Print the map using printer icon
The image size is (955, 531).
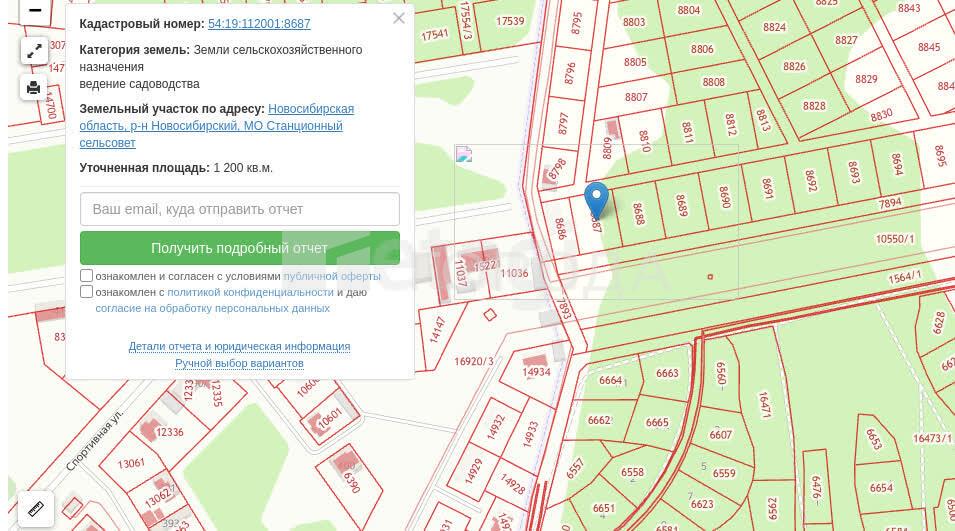click(34, 88)
